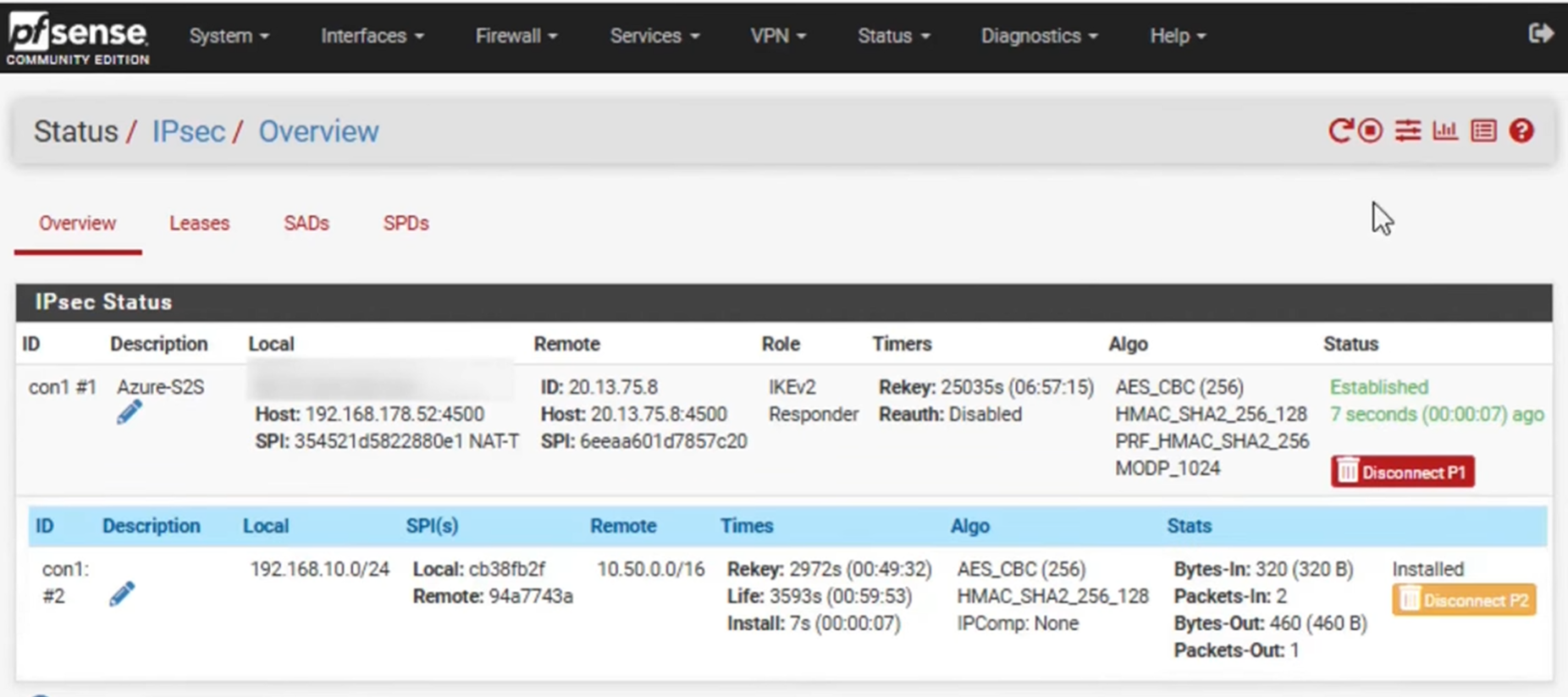Expand the Diagnostics dropdown menu

click(x=1039, y=36)
